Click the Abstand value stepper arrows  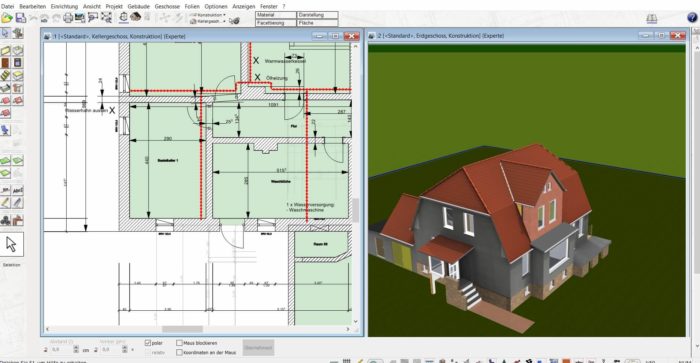(x=75, y=349)
